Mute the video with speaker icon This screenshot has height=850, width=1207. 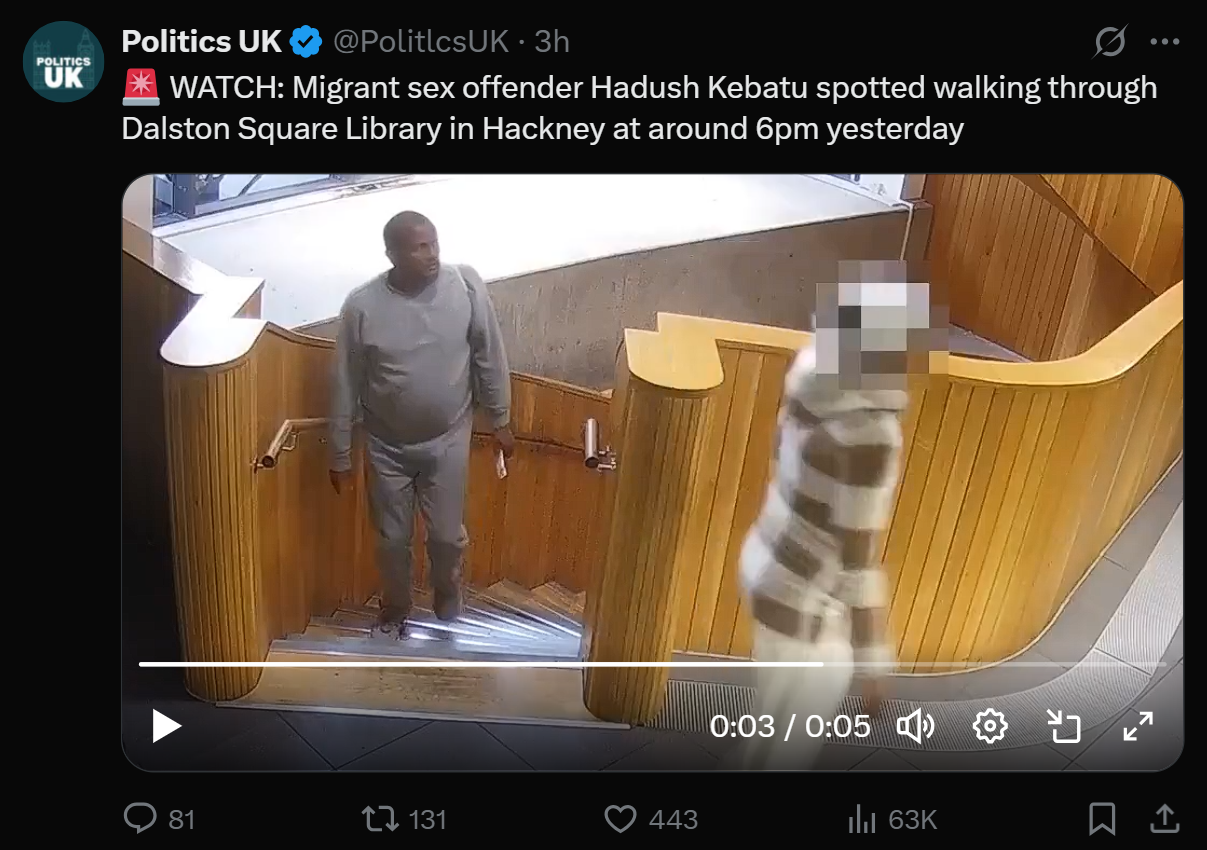[915, 726]
